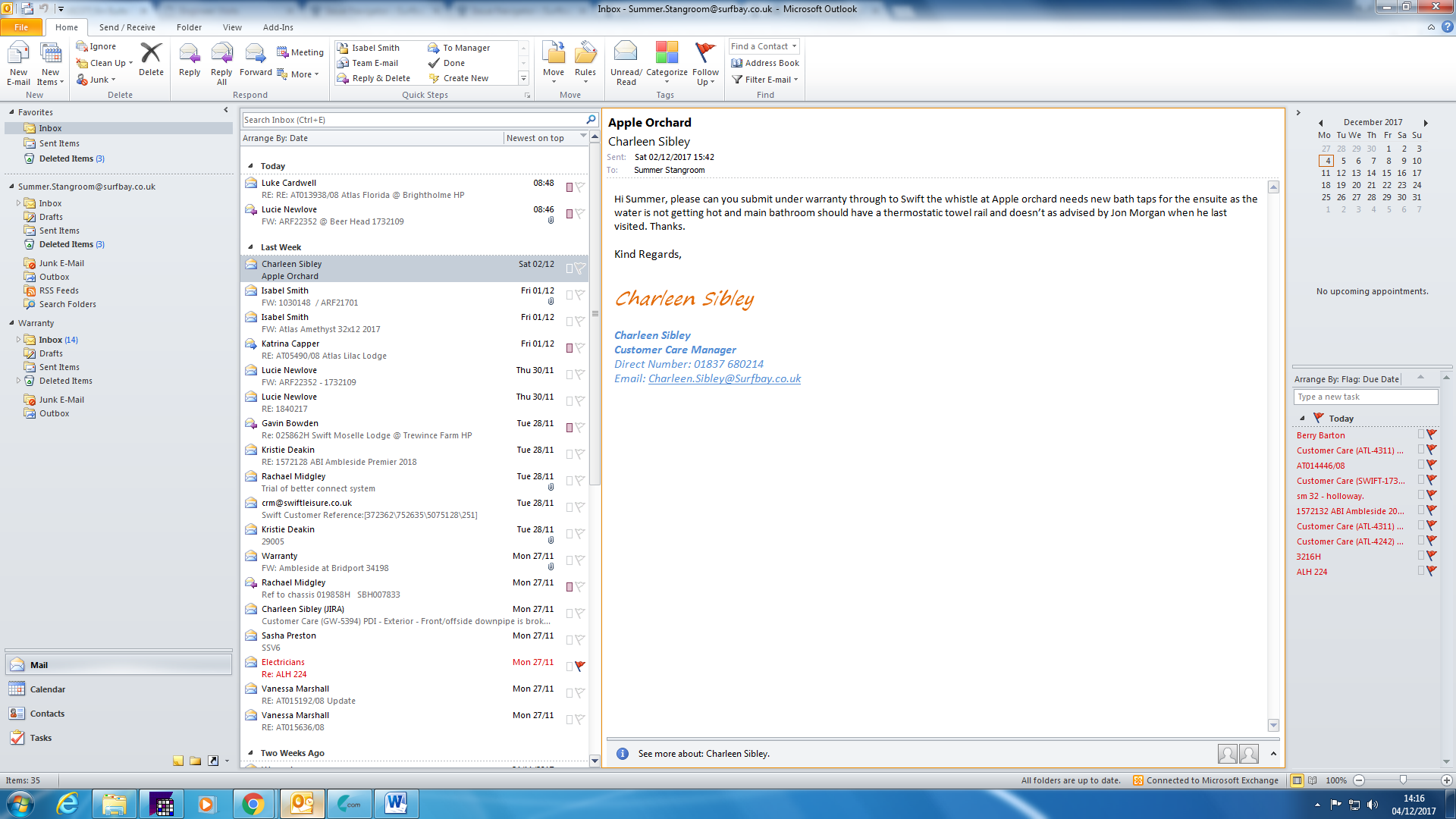Open the Calendar navigation pane
The width and height of the screenshot is (1456, 819).
tap(47, 689)
